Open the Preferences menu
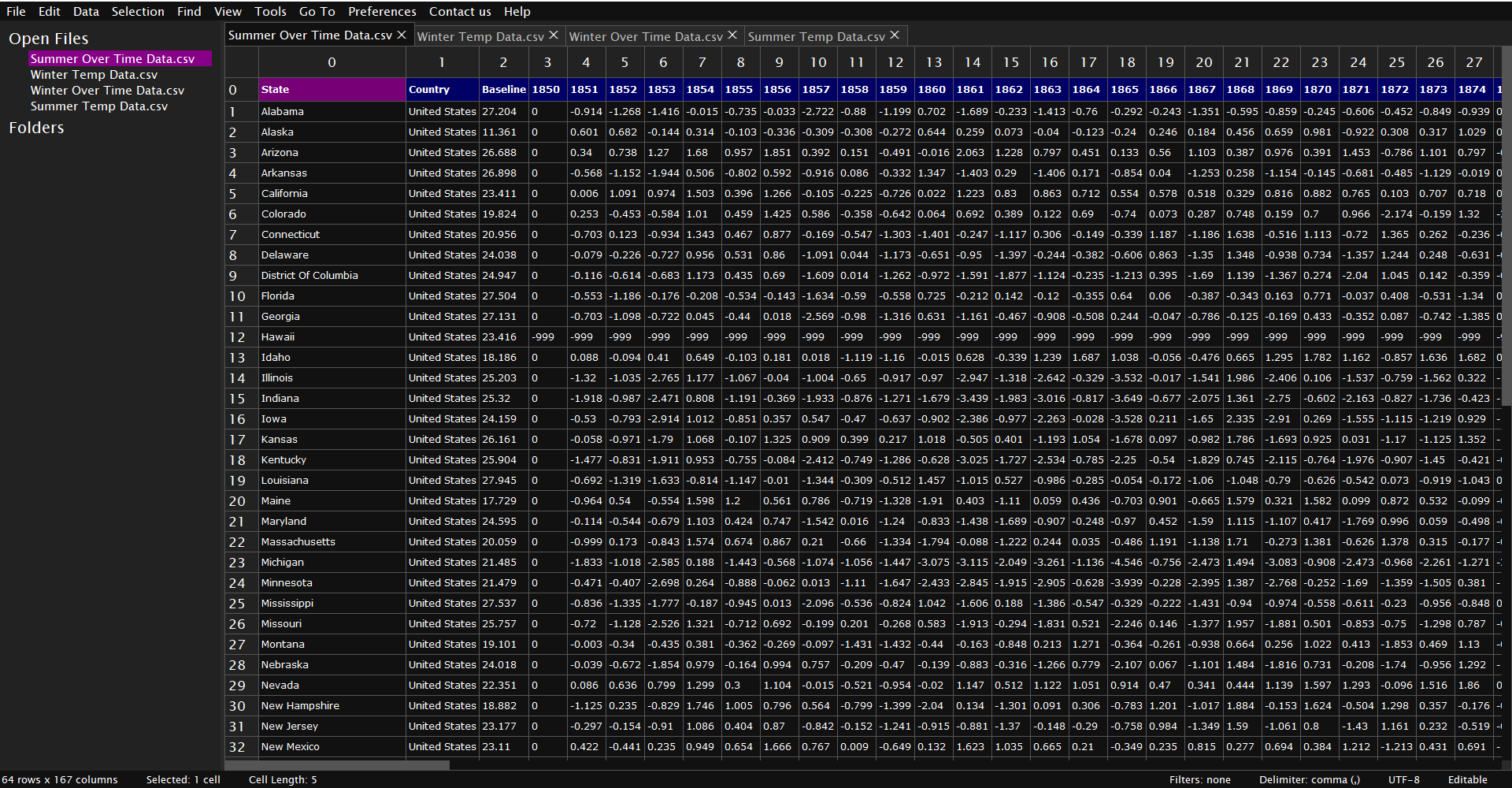 (382, 11)
